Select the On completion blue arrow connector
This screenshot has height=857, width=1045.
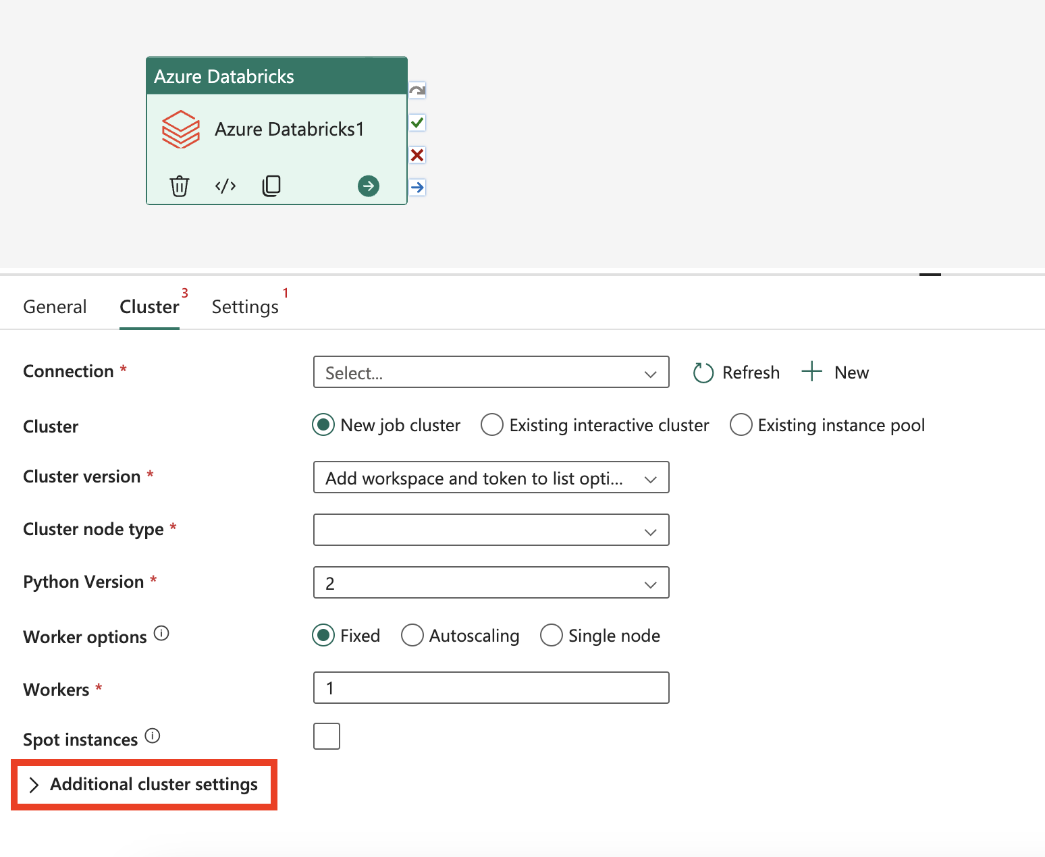[417, 187]
